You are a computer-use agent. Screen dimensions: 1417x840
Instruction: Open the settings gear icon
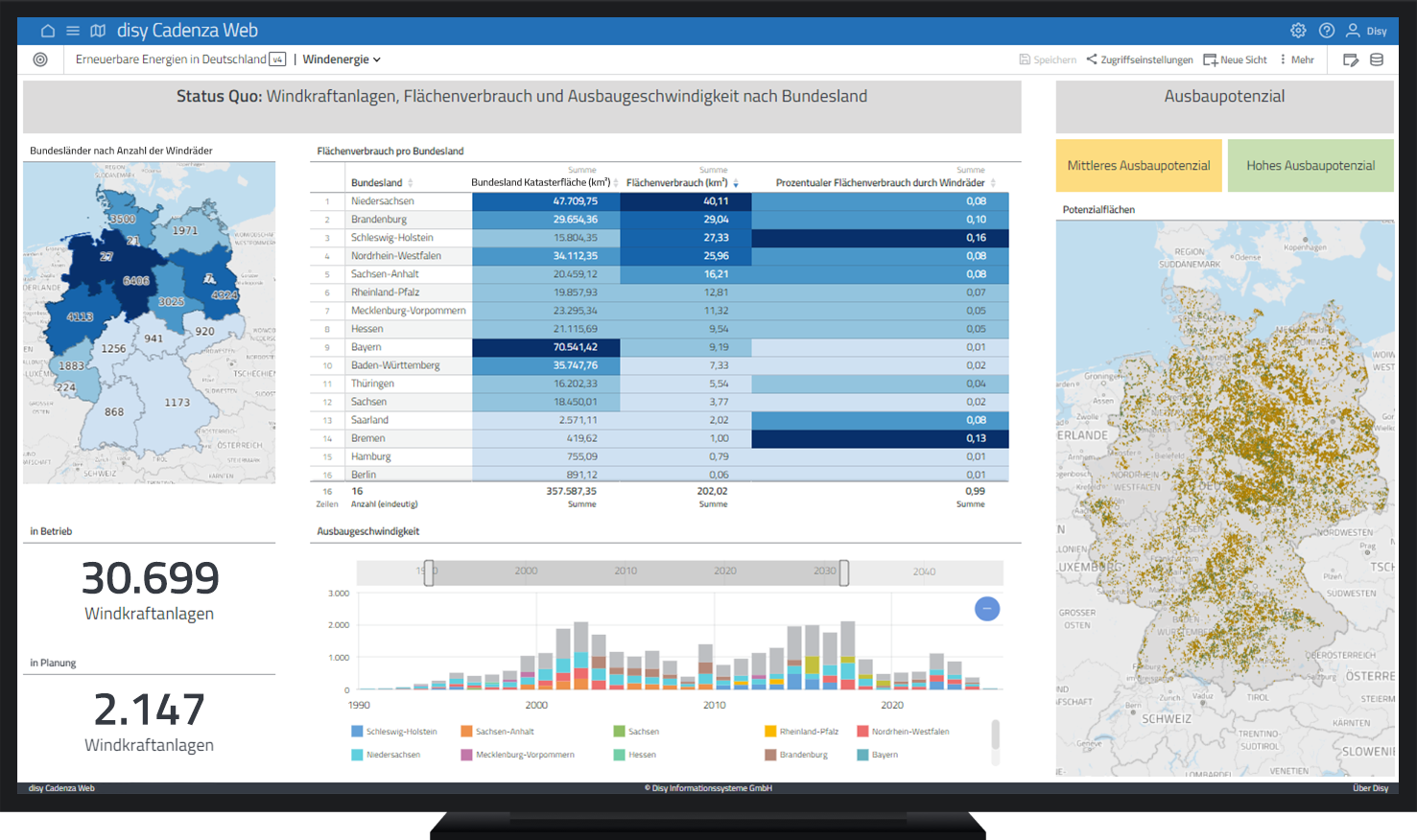click(1298, 30)
